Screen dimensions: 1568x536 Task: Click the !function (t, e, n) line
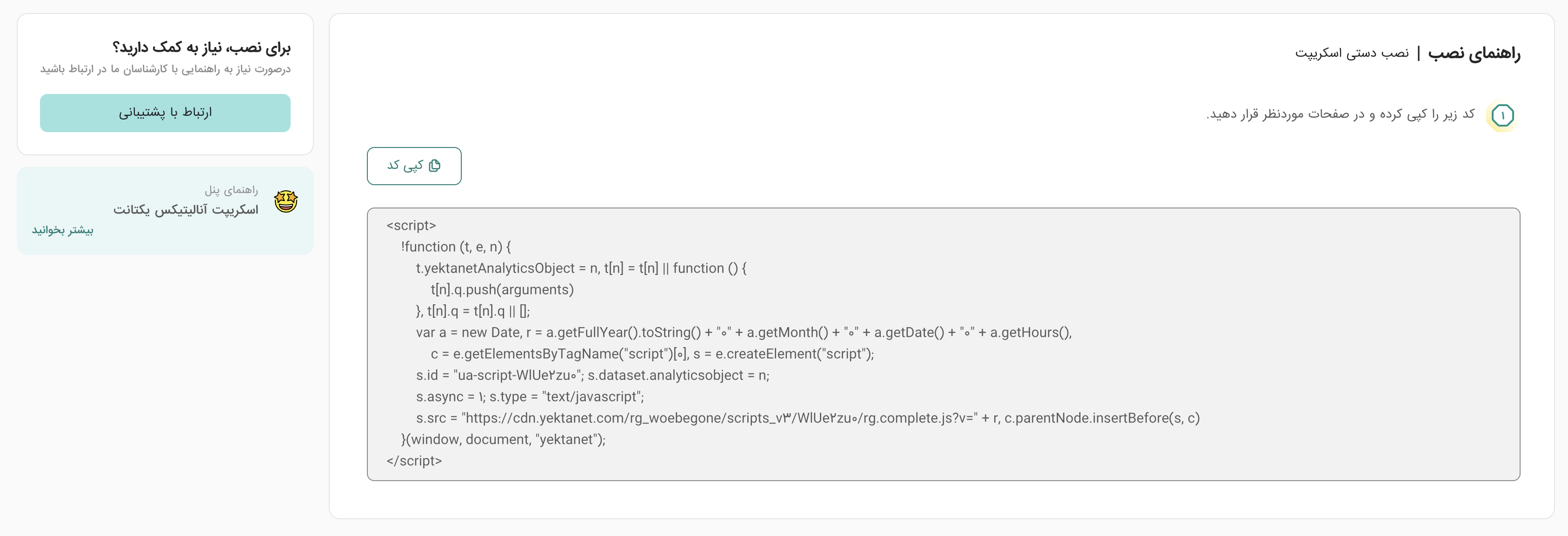pos(456,247)
